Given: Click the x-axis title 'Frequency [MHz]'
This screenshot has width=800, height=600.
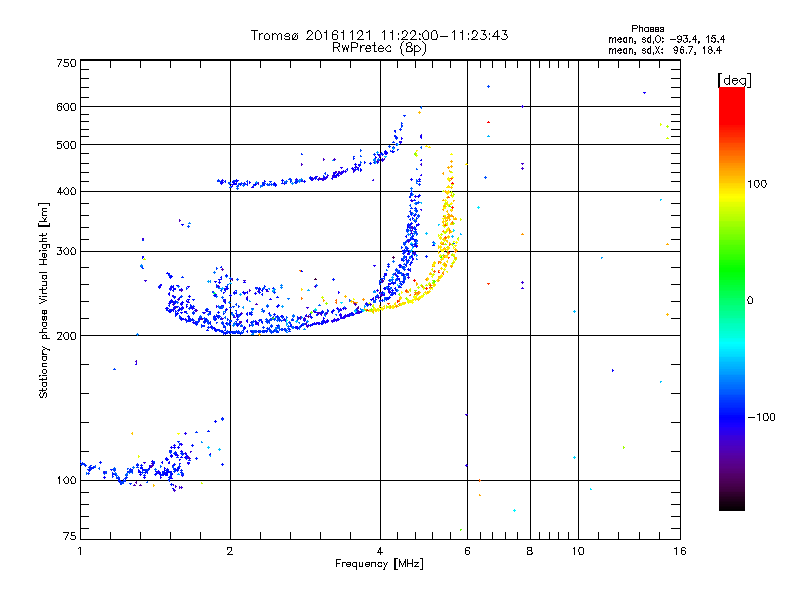Looking at the screenshot, I should pos(379,564).
